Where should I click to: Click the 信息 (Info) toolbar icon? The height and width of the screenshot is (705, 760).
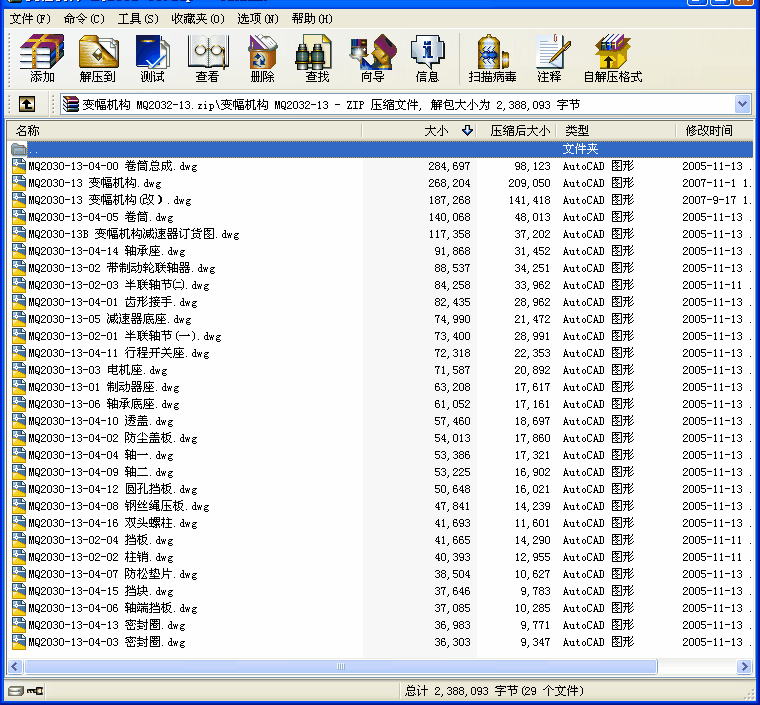[427, 58]
